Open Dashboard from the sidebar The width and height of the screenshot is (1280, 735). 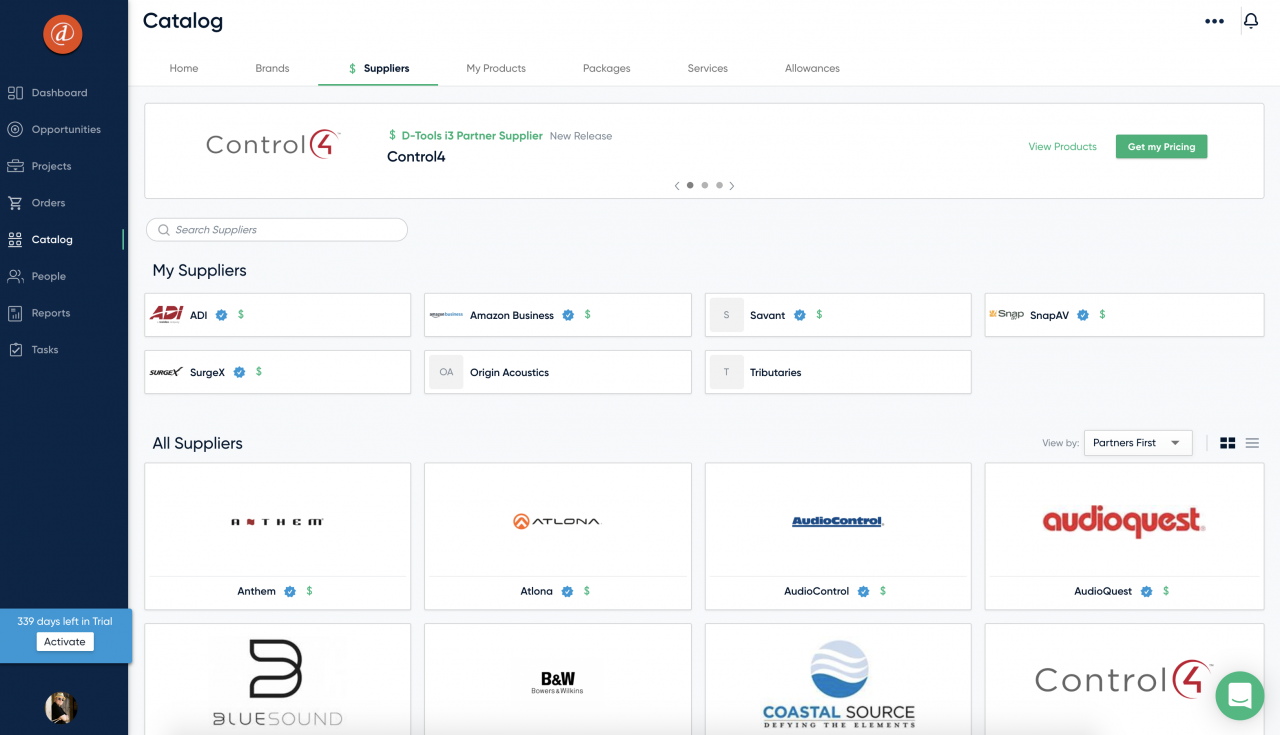point(47,93)
